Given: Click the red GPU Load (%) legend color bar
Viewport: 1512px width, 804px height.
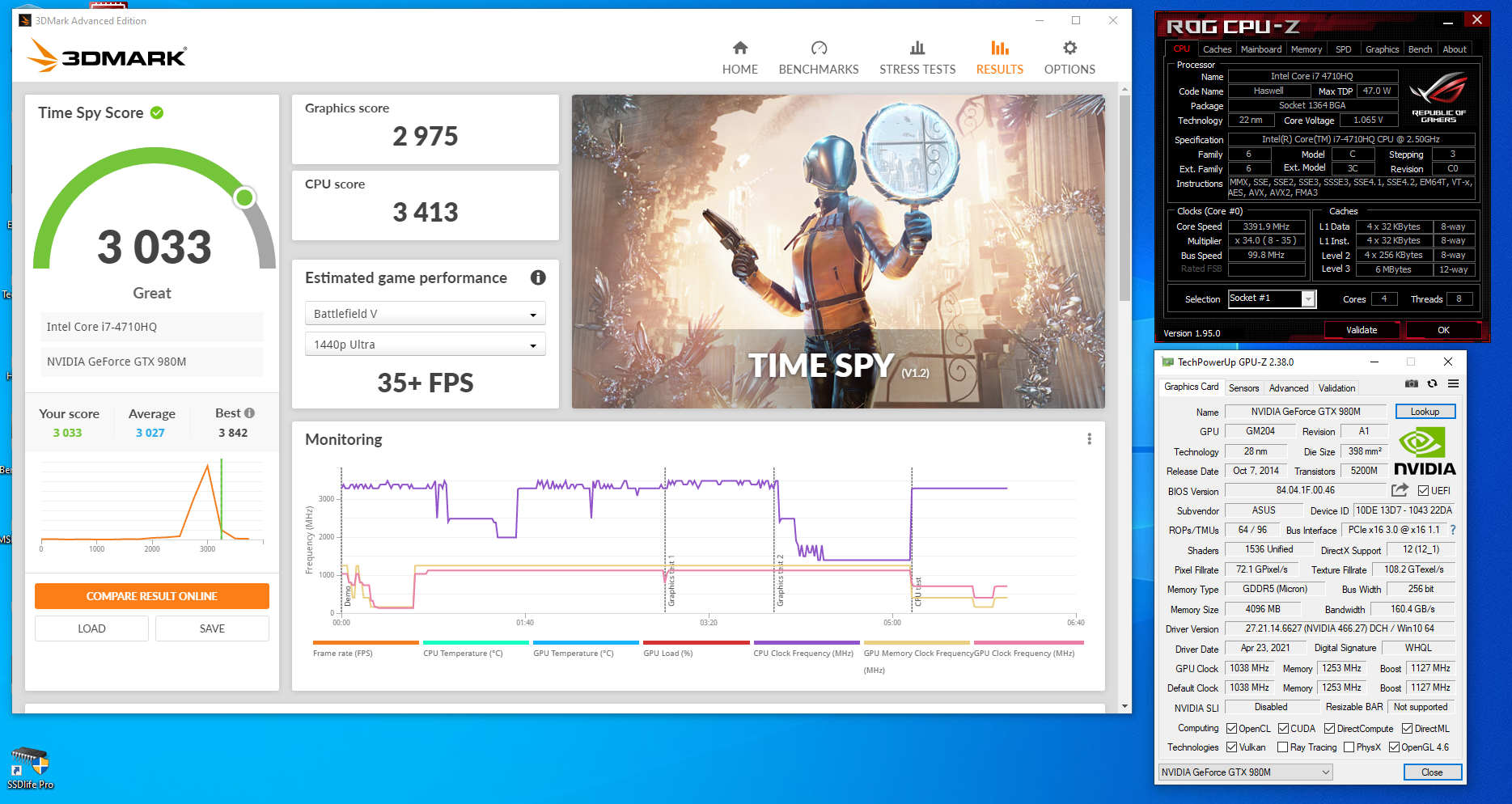Looking at the screenshot, I should click(697, 642).
